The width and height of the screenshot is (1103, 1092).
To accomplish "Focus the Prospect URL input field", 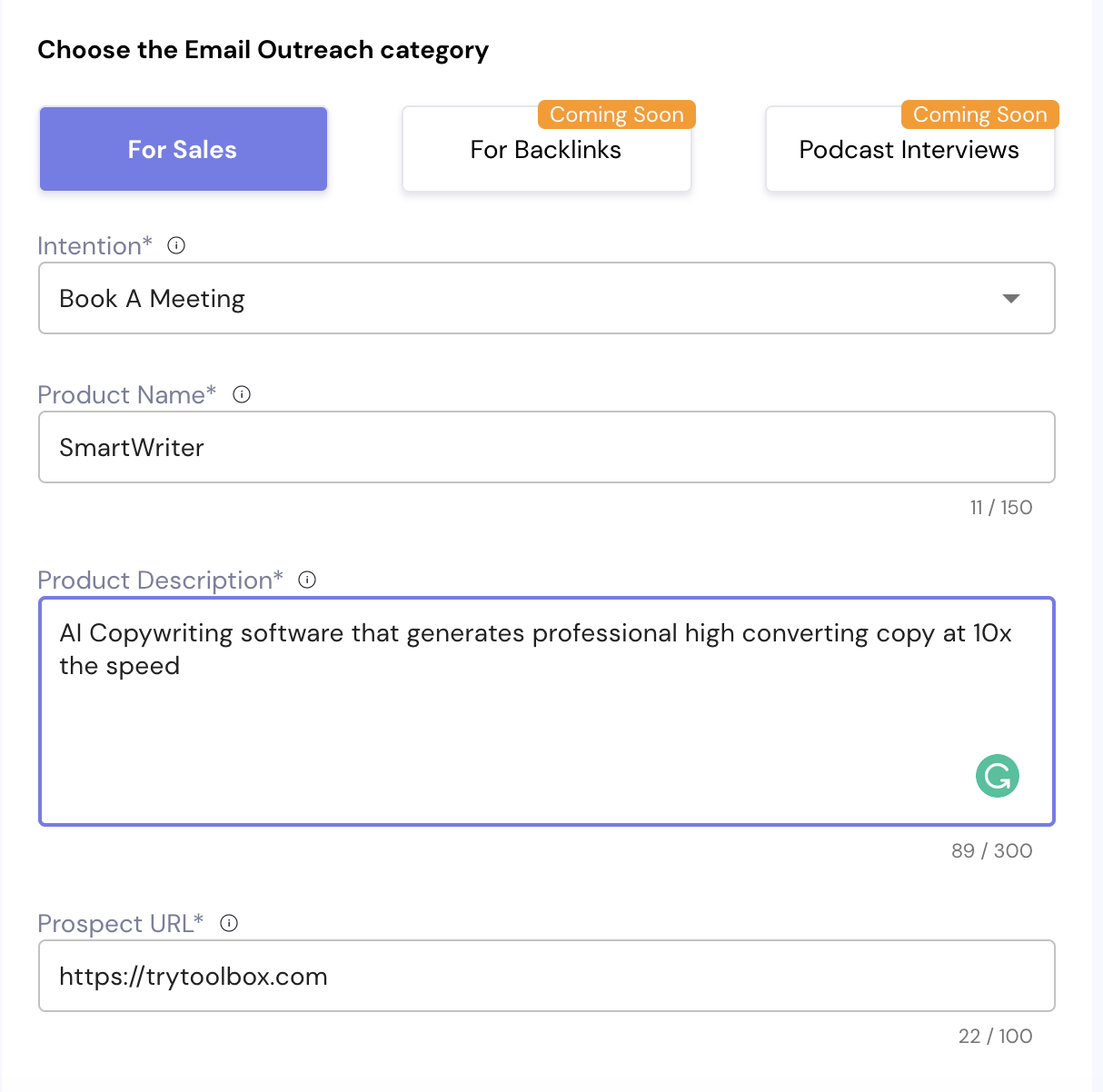I will (546, 976).
